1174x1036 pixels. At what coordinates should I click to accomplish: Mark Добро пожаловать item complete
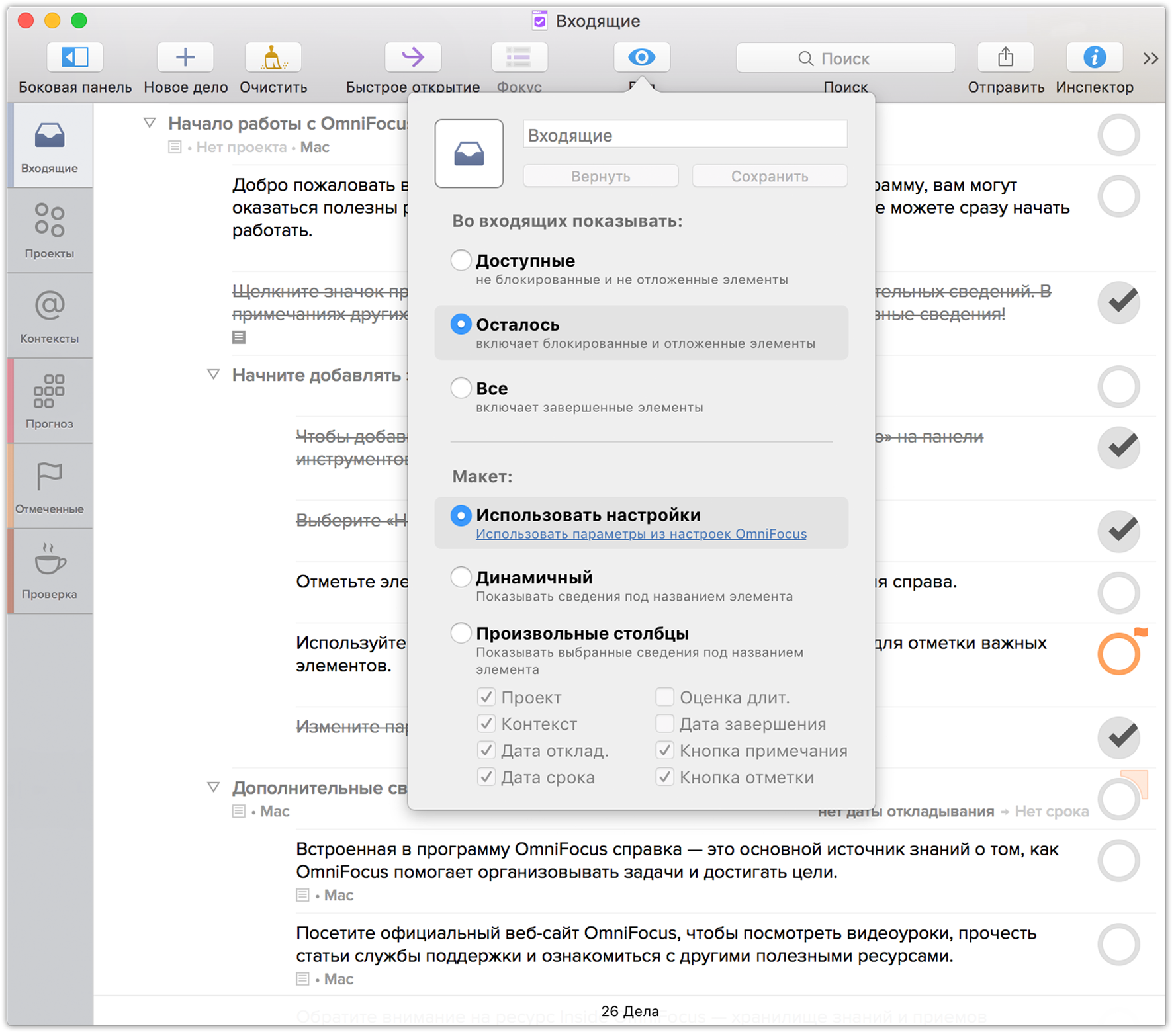coord(1118,196)
